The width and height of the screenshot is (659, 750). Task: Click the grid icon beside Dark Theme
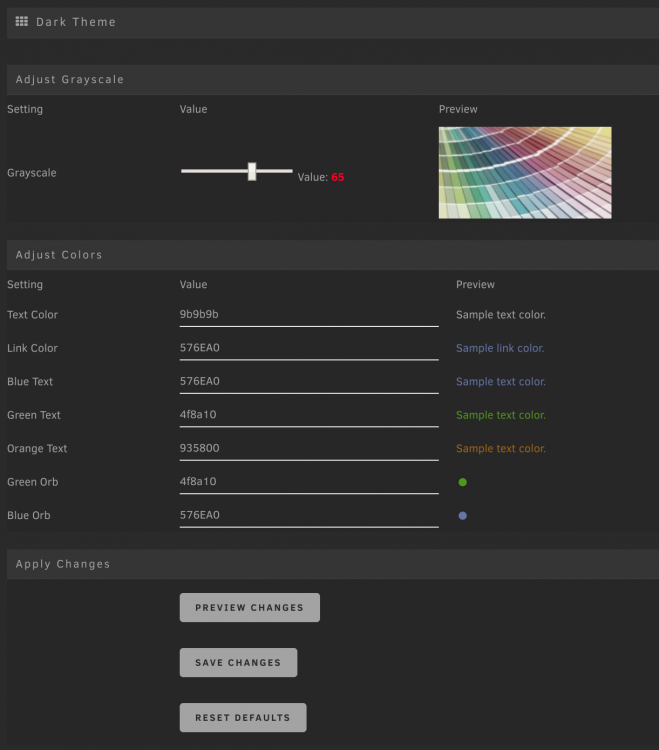coord(22,22)
